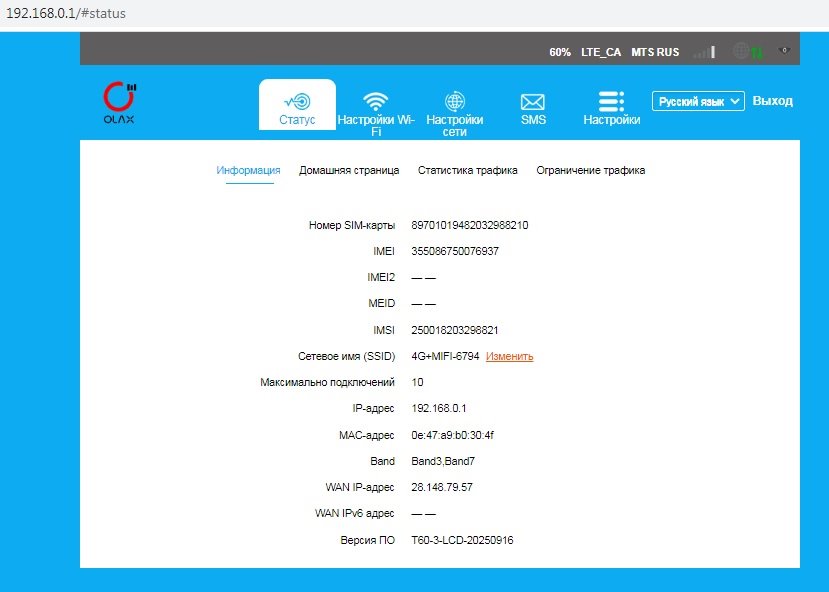829x592 pixels.
Task: Open the Статистика трафика tab
Action: [x=467, y=170]
